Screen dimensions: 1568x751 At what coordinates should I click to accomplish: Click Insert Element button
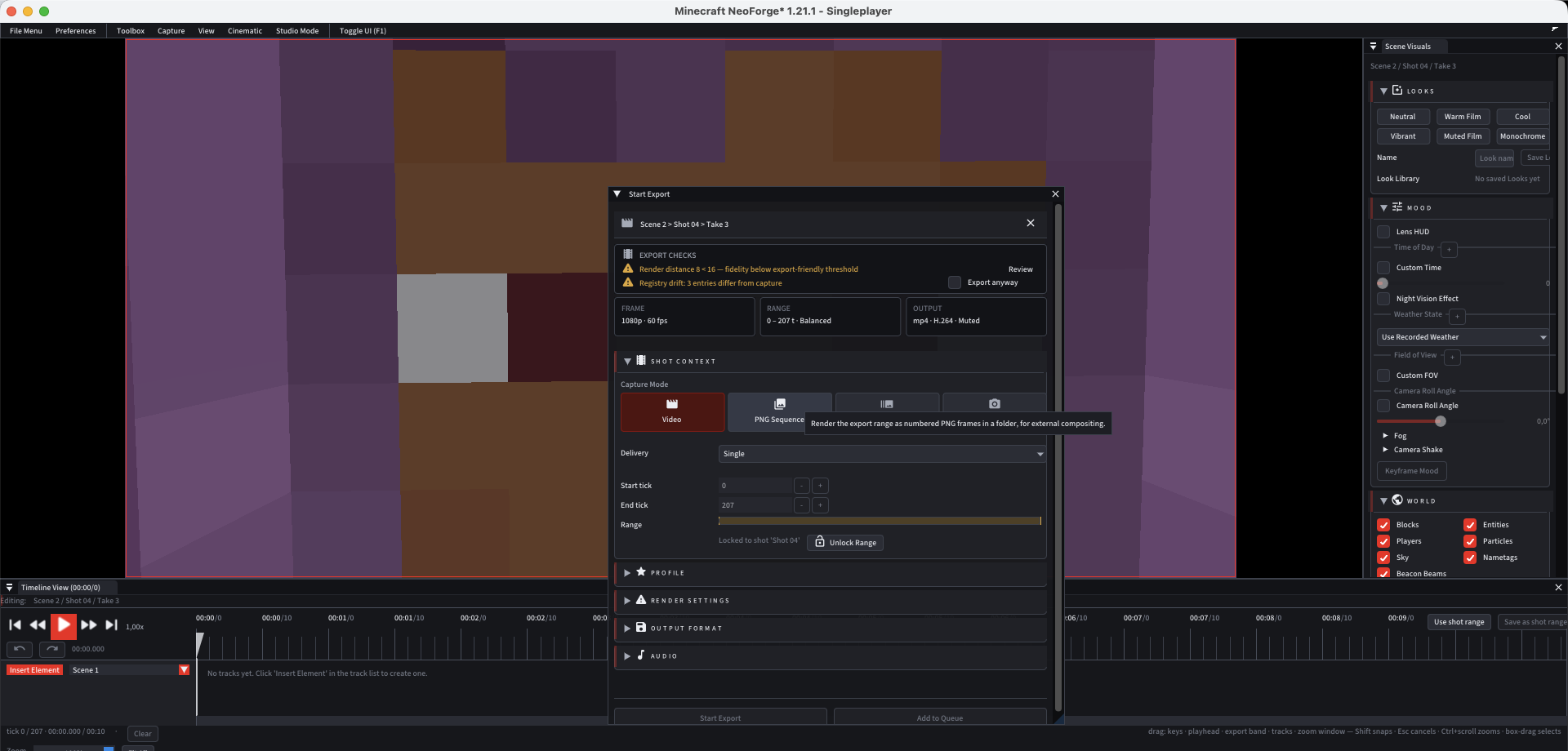(x=34, y=670)
